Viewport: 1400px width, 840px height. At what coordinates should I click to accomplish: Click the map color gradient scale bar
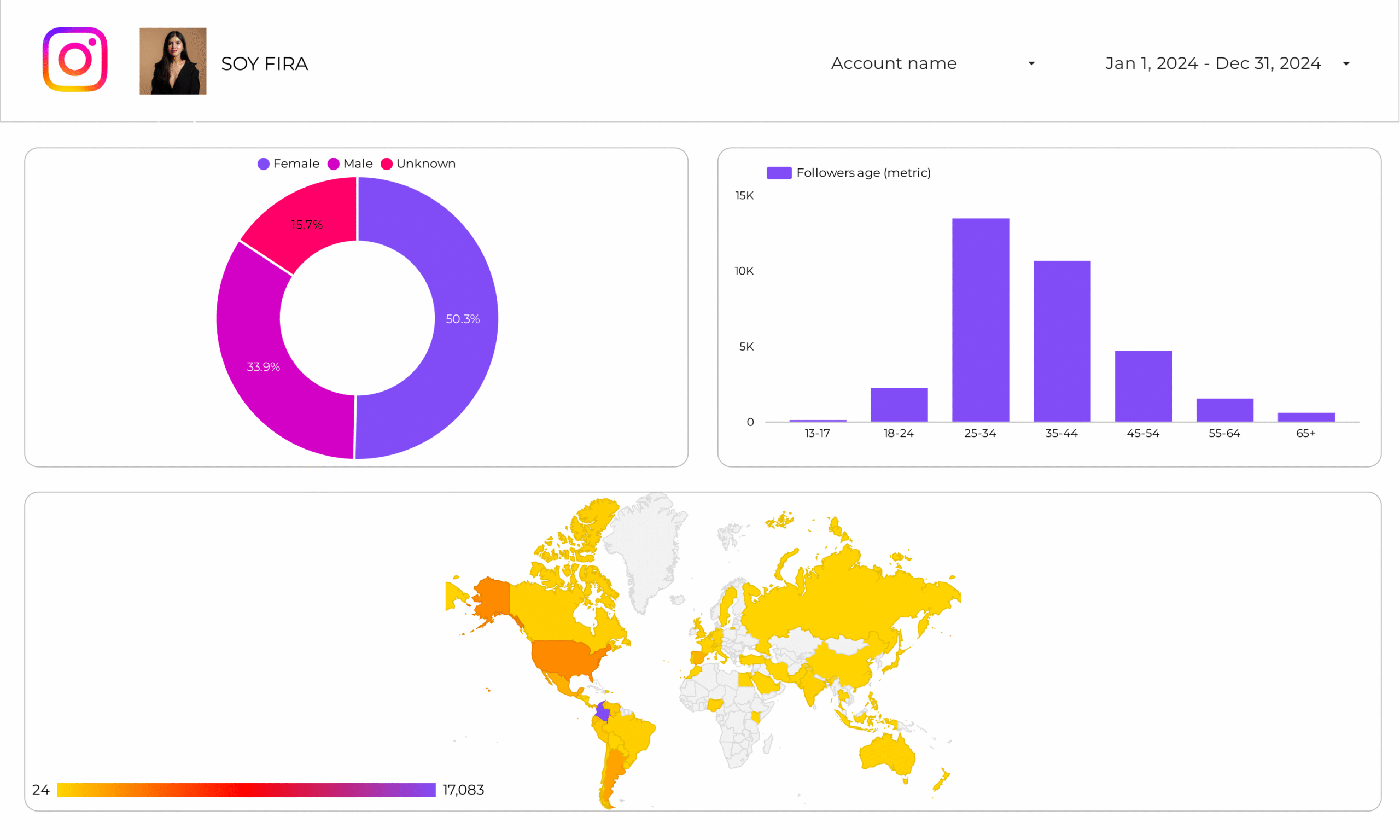point(246,790)
